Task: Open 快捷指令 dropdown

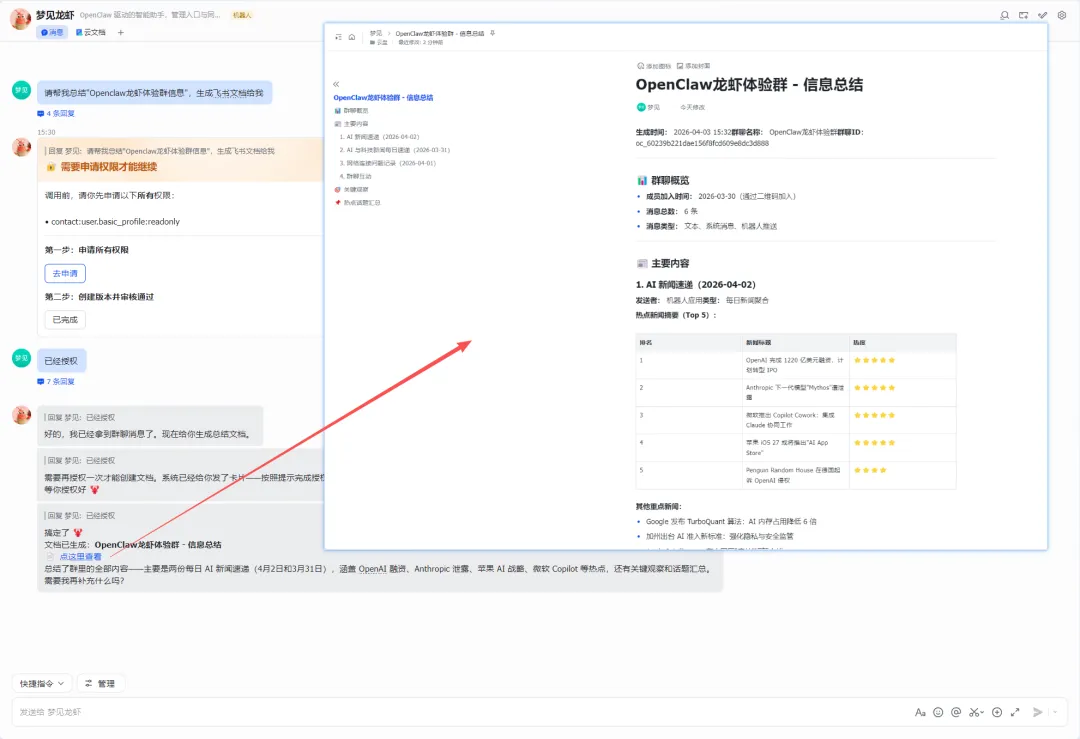Action: click(42, 683)
